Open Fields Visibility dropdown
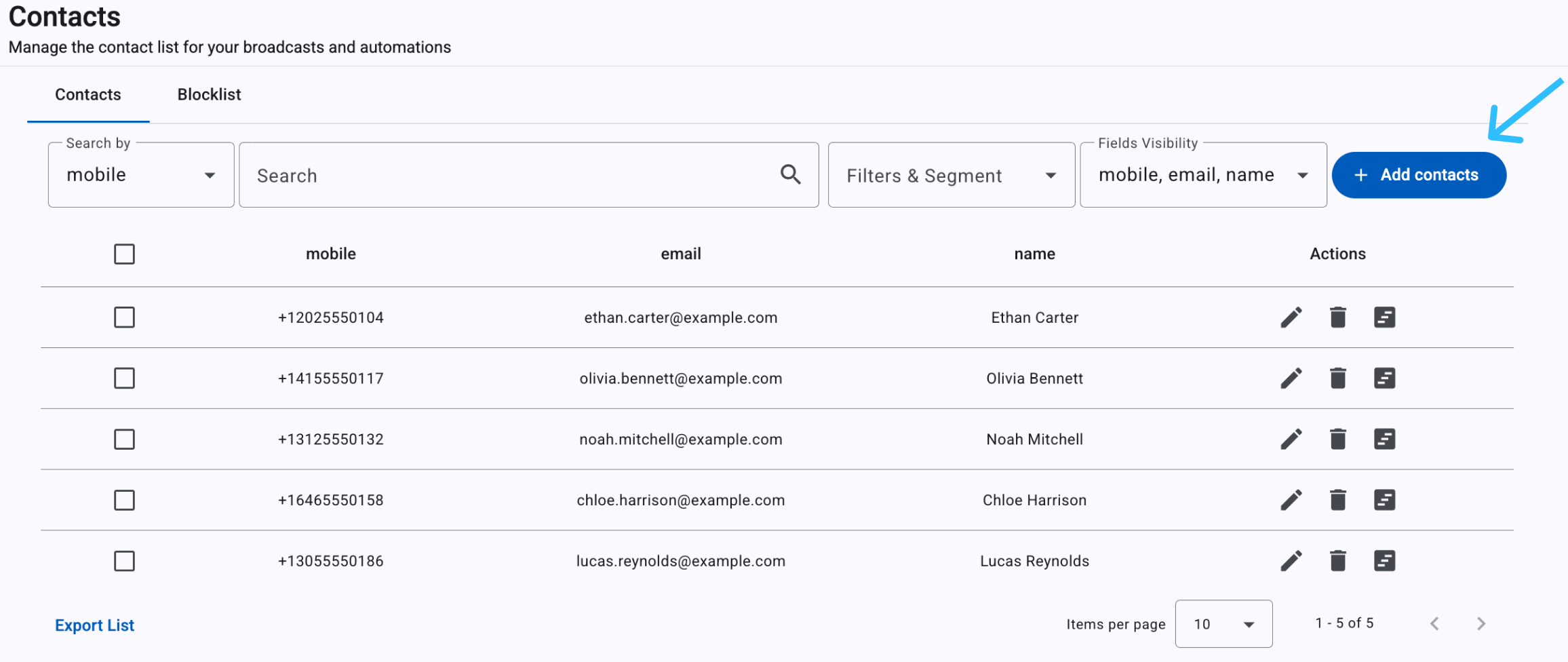This screenshot has height=662, width=1568. [x=1203, y=175]
